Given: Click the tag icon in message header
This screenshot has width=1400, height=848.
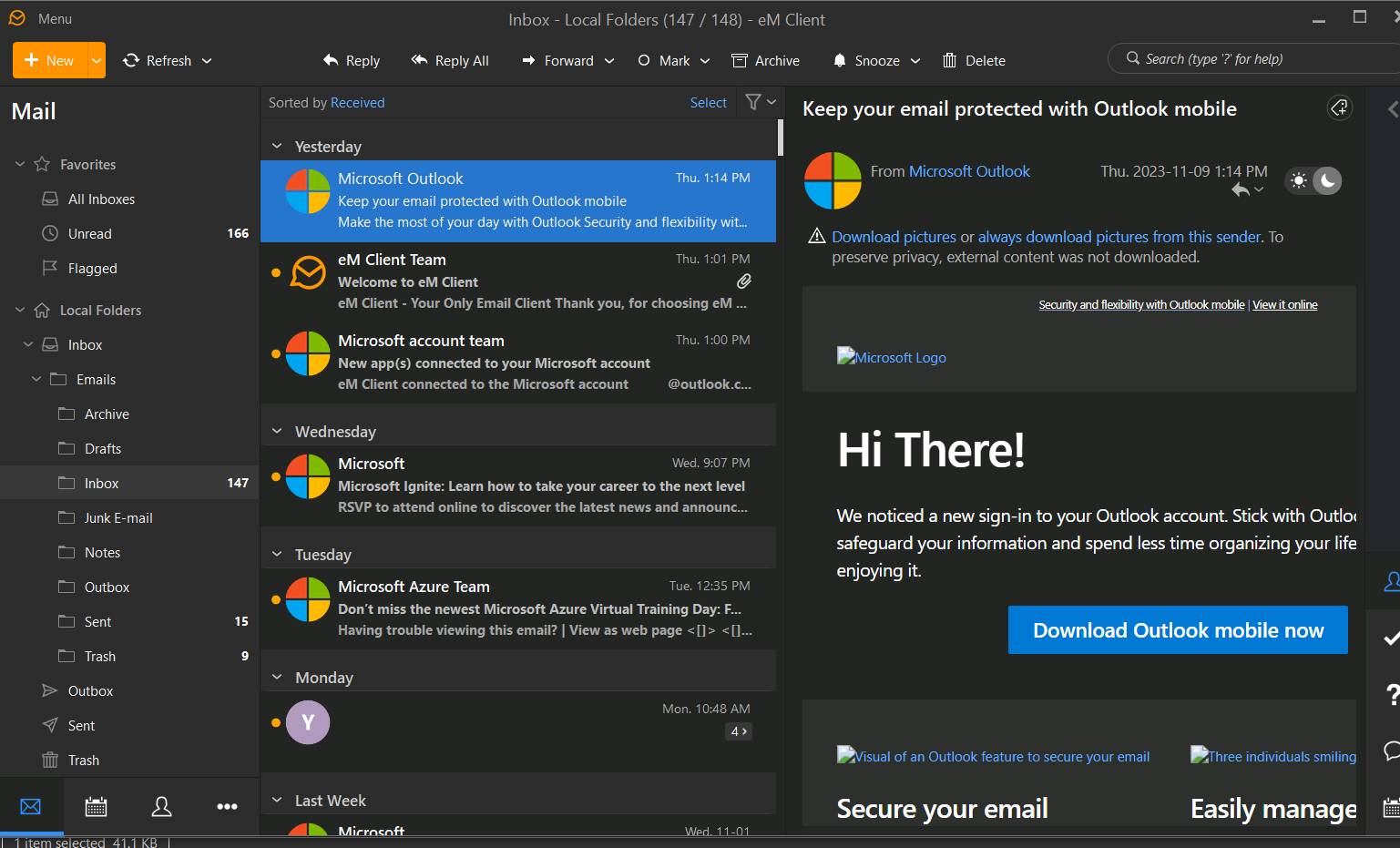Looking at the screenshot, I should (1339, 107).
